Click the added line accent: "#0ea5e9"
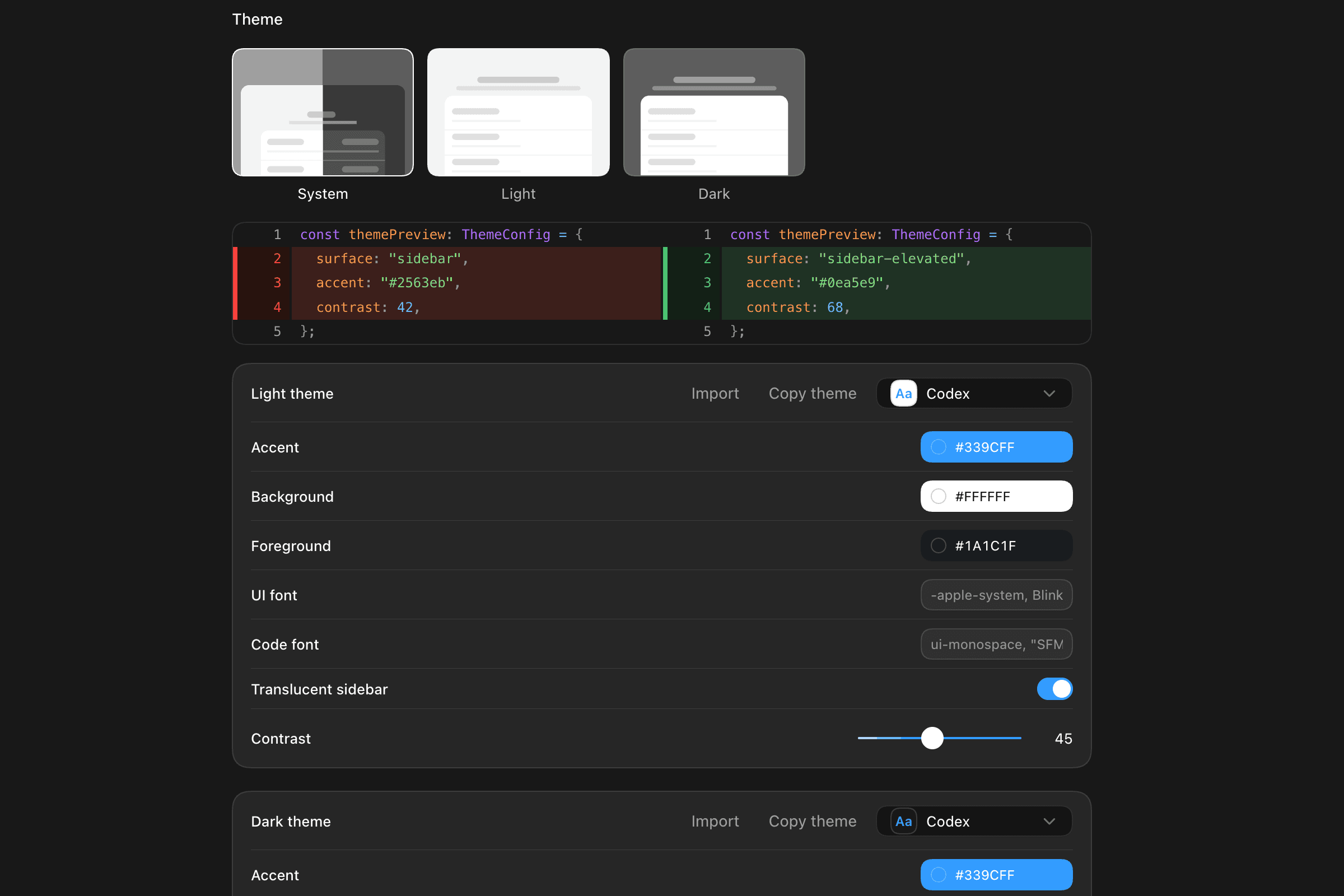1344x896 pixels. click(x=877, y=283)
